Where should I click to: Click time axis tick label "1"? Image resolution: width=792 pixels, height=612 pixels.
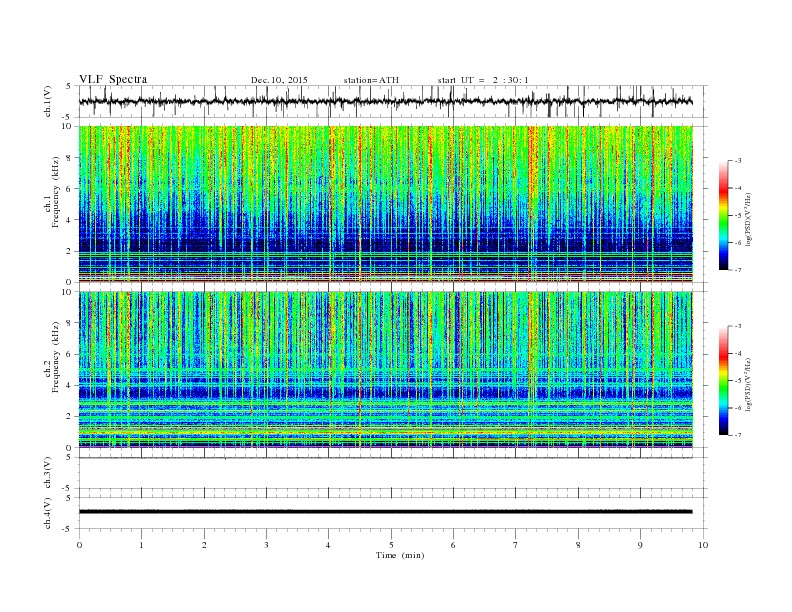point(141,545)
